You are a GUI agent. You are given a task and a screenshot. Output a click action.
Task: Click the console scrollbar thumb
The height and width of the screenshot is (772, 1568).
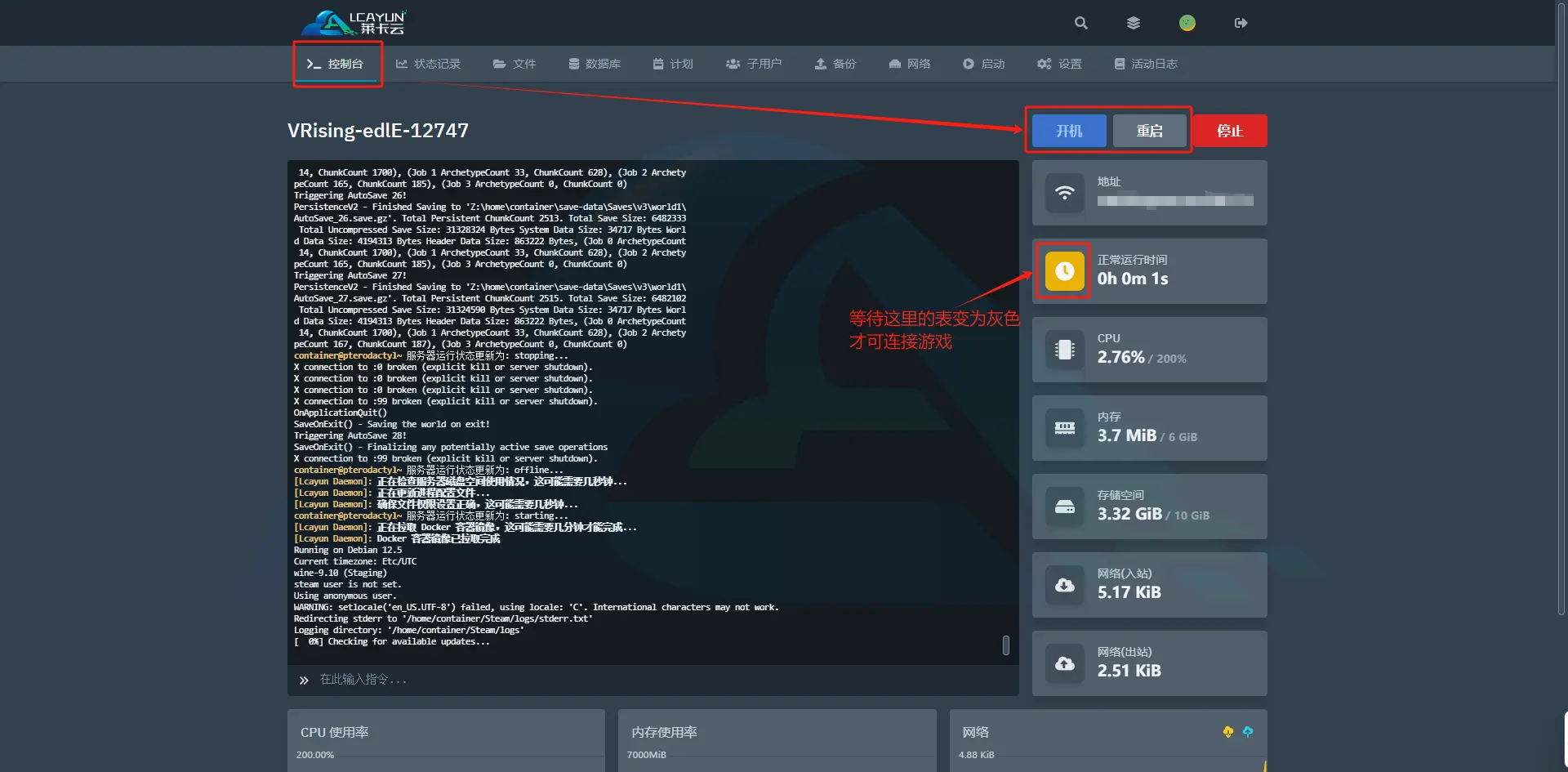[x=1006, y=645]
